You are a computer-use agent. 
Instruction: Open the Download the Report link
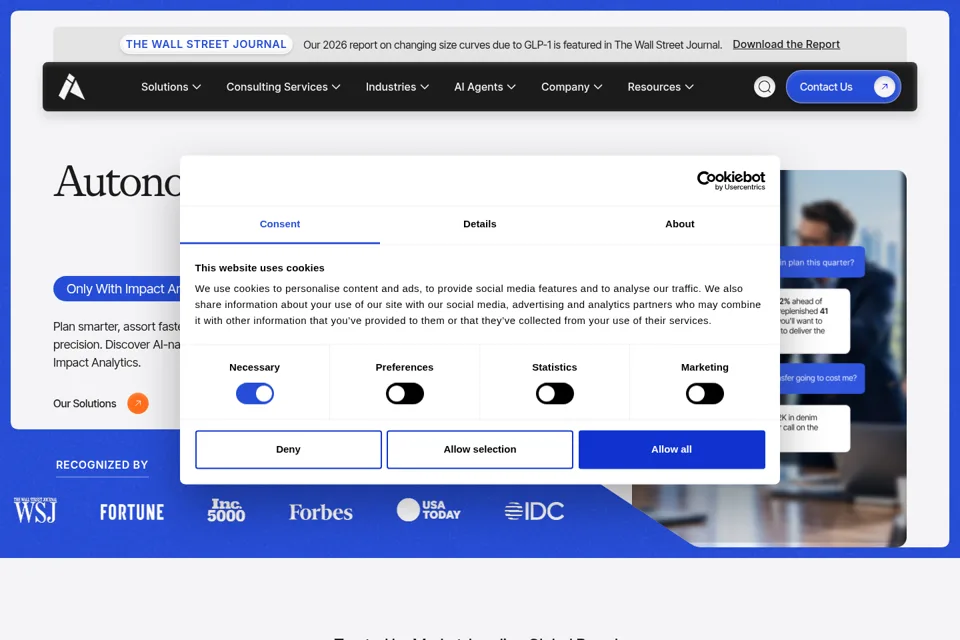[x=786, y=45]
